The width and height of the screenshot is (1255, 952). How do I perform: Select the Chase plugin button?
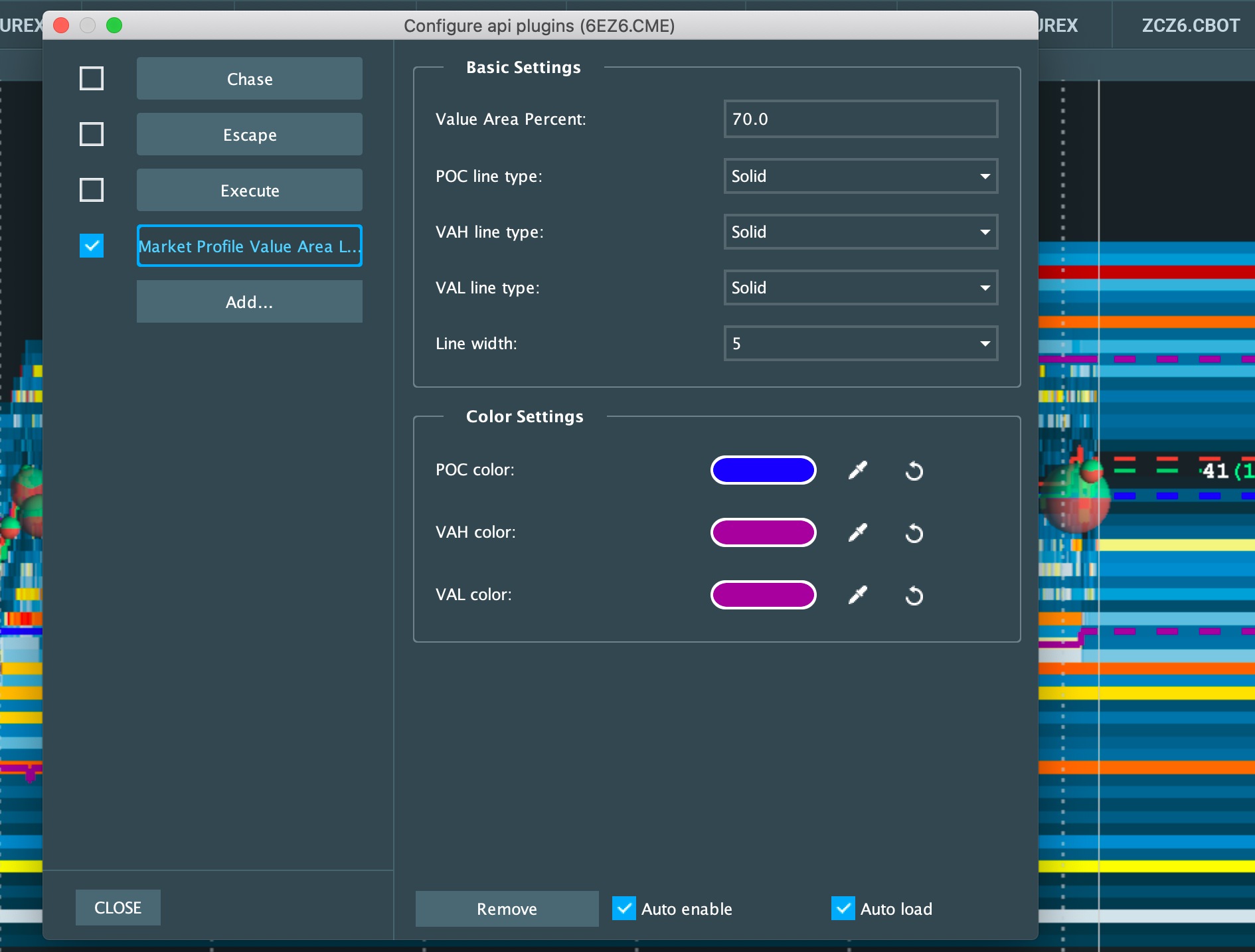(250, 78)
